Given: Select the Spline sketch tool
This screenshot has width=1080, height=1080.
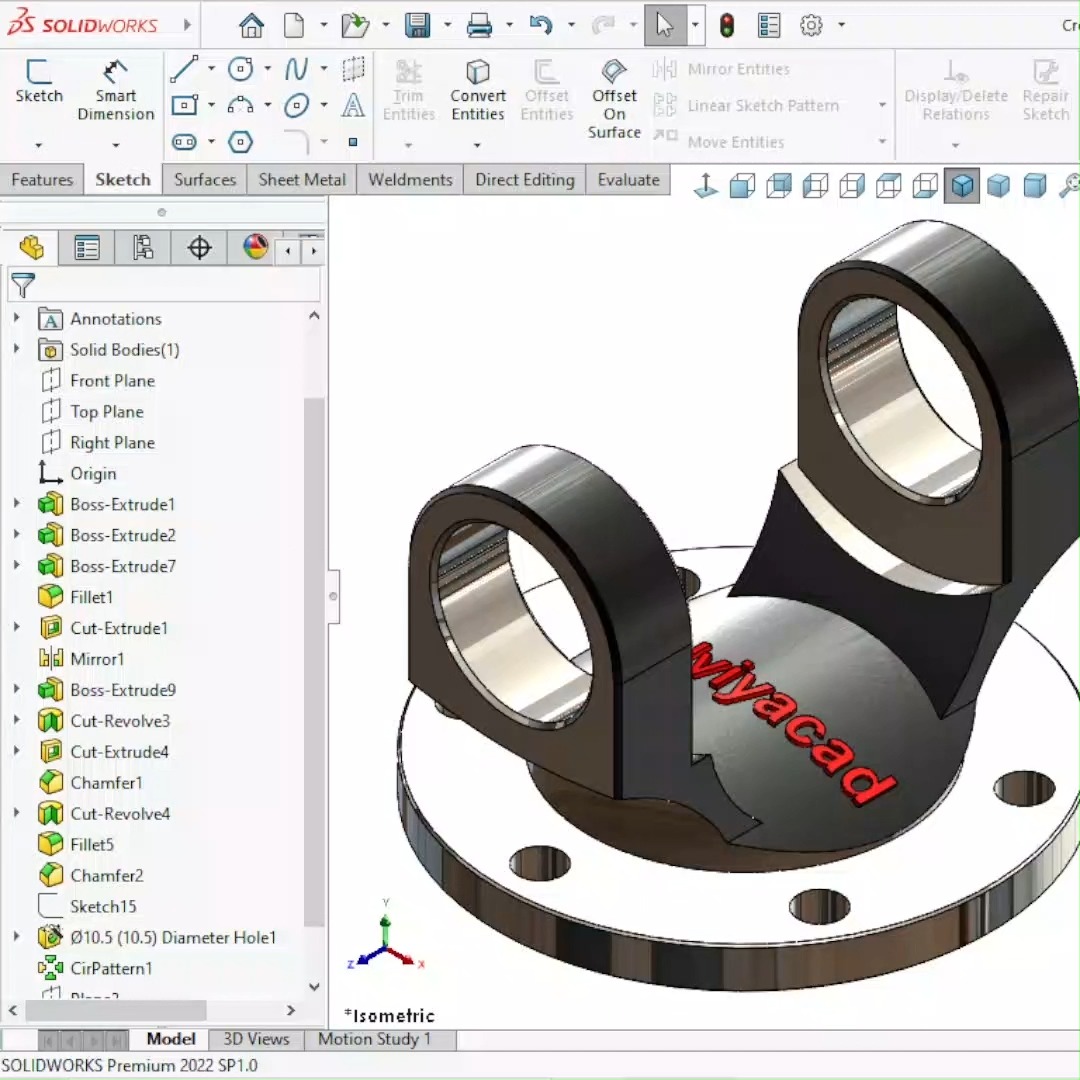Looking at the screenshot, I should [x=297, y=68].
